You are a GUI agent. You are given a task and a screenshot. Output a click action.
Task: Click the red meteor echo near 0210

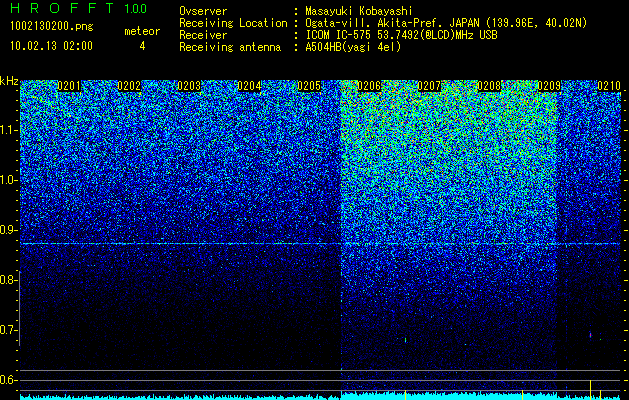click(x=590, y=334)
